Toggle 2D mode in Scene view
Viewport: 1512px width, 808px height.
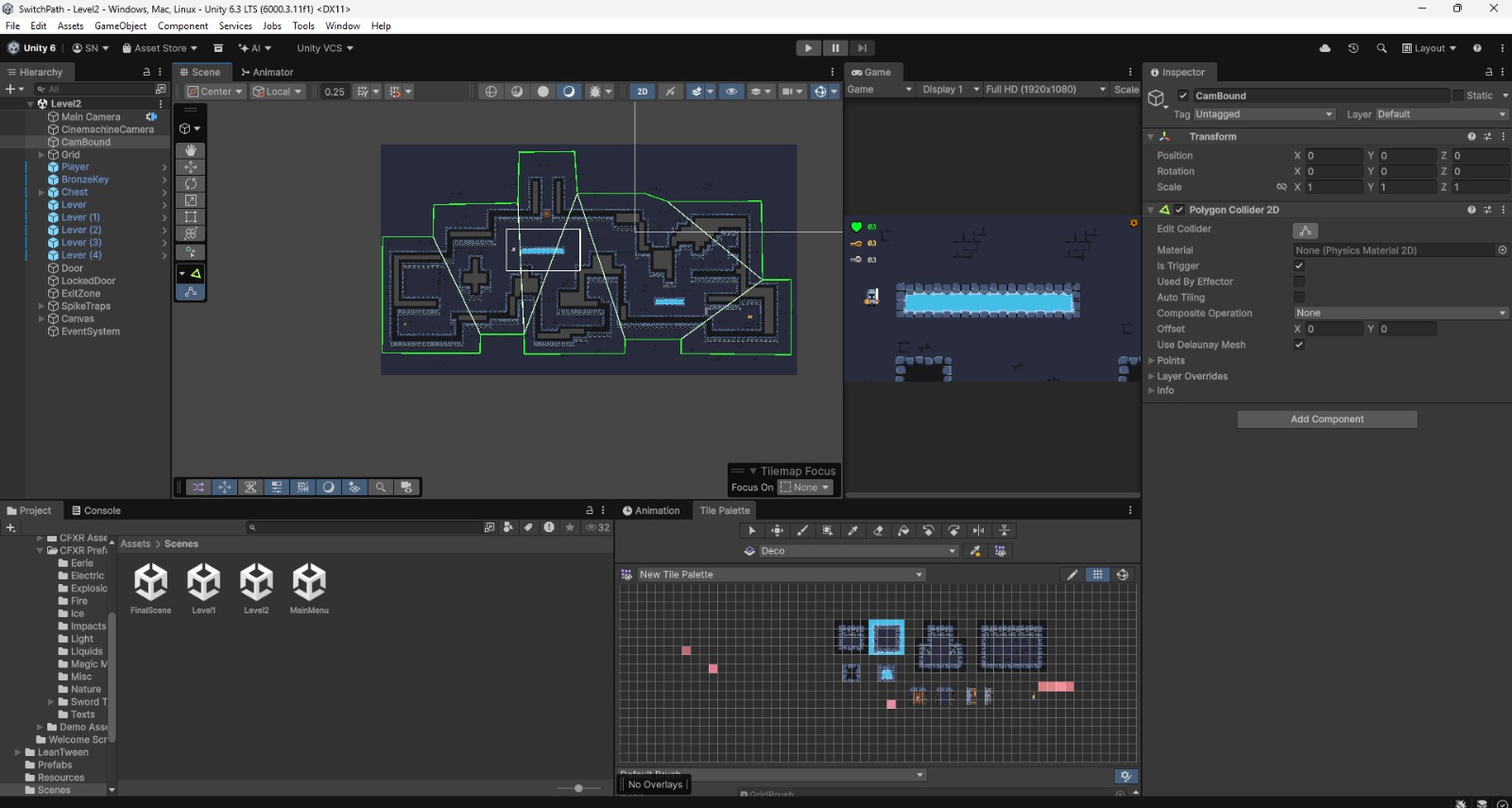point(643,92)
